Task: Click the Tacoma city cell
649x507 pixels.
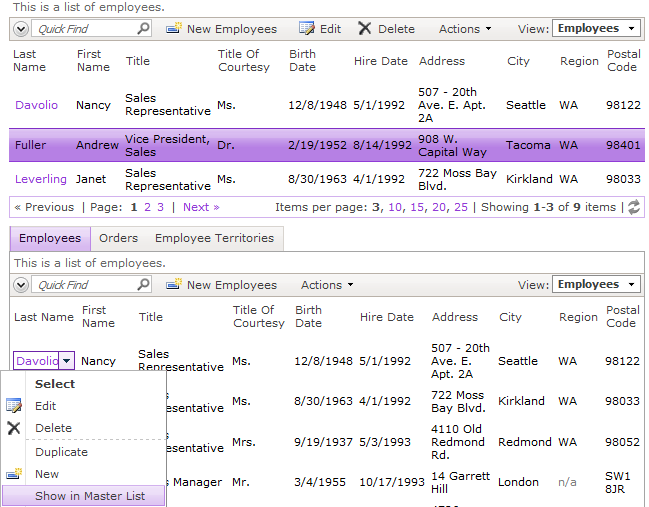Action: (x=528, y=145)
